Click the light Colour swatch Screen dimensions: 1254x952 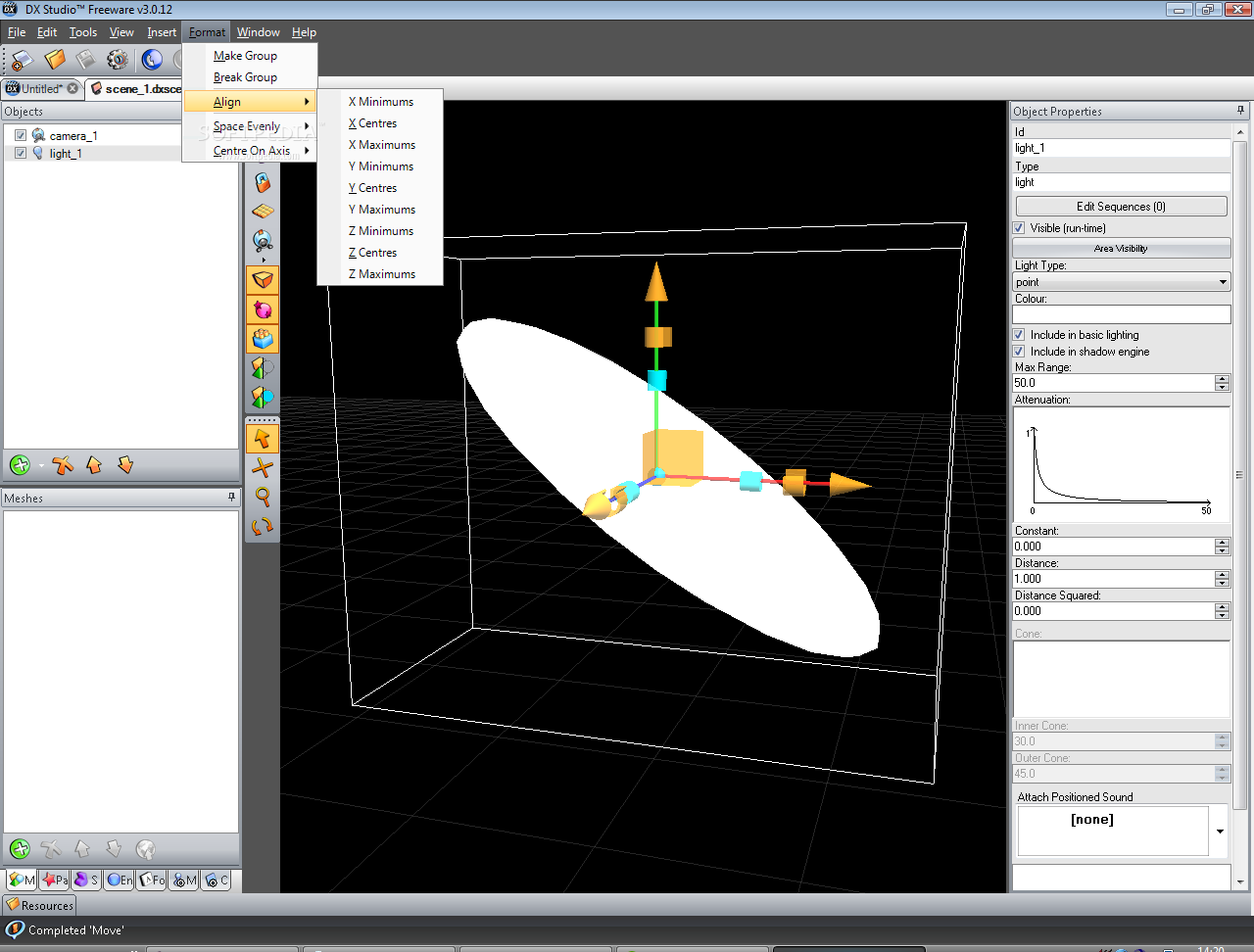pos(1121,314)
